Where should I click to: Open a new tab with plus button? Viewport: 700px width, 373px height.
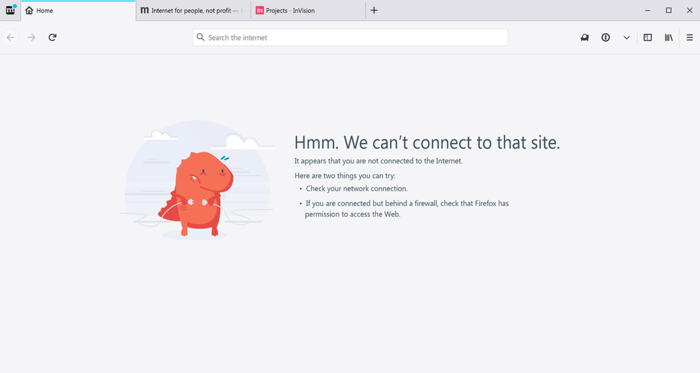[374, 10]
